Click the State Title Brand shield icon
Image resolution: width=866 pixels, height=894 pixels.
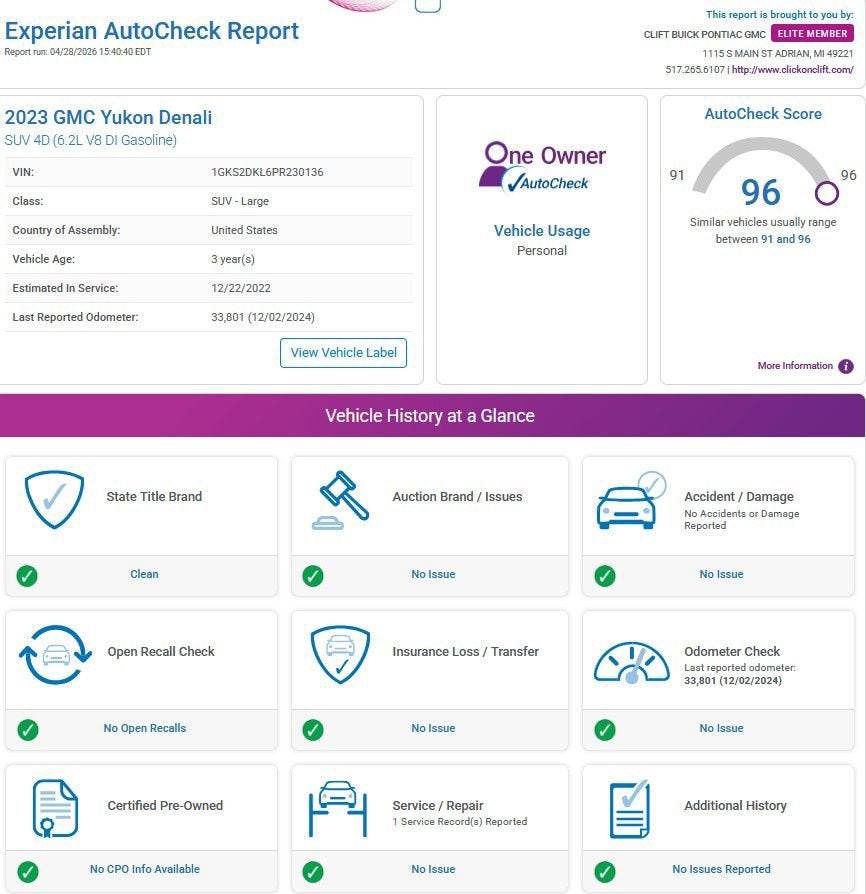(x=54, y=500)
